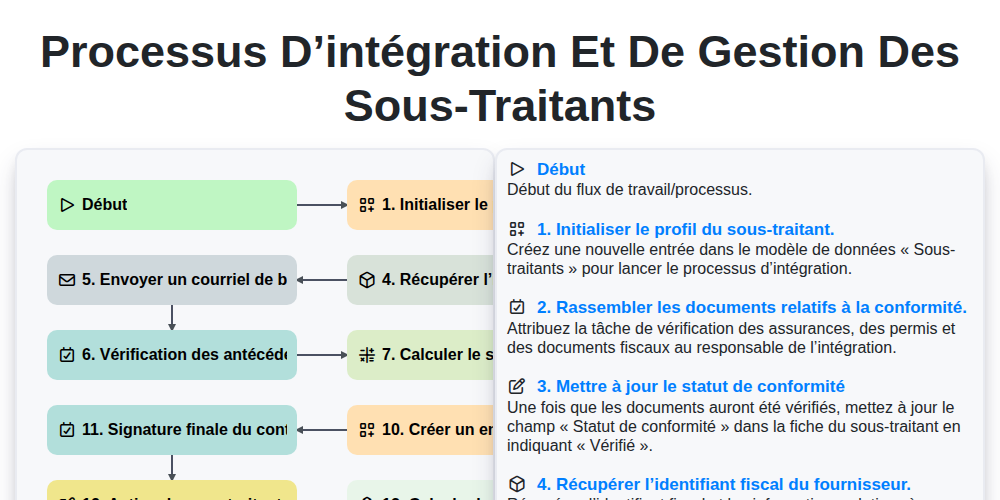Click the yellow flowchart node at the bottom left
Viewport: 1000px width, 500px height.
tap(172, 490)
